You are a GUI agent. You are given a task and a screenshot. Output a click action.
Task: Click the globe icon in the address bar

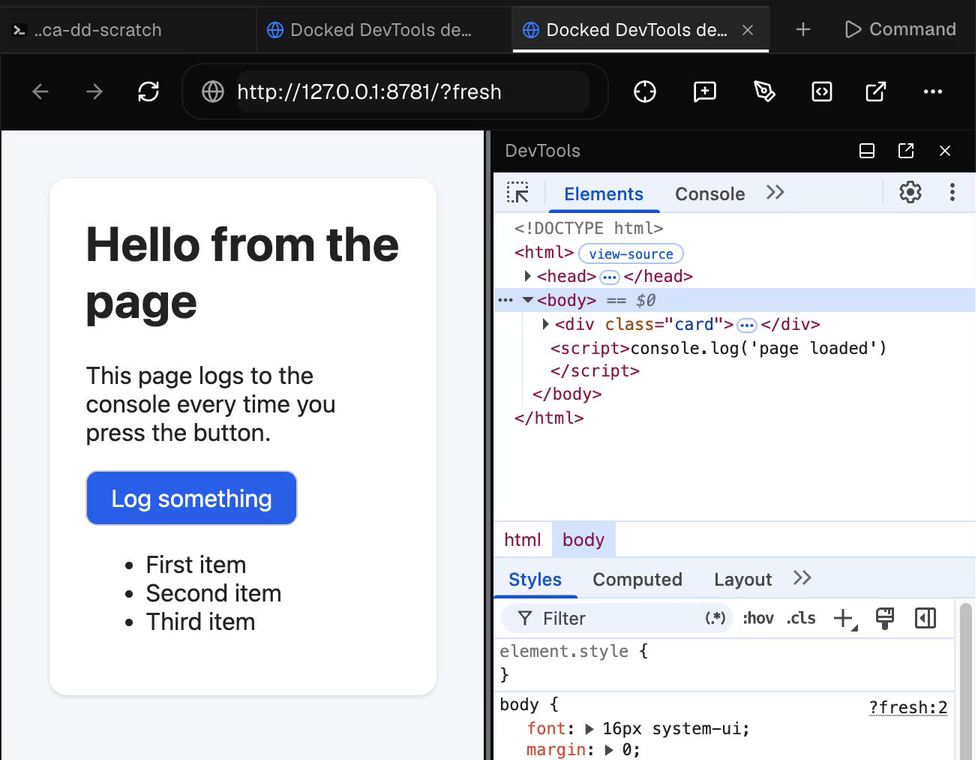pos(213,91)
